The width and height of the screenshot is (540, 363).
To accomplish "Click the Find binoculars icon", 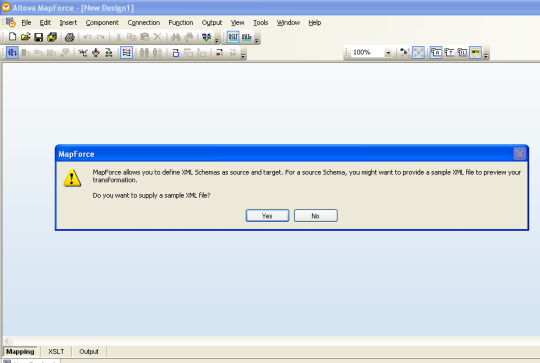I will (176, 37).
